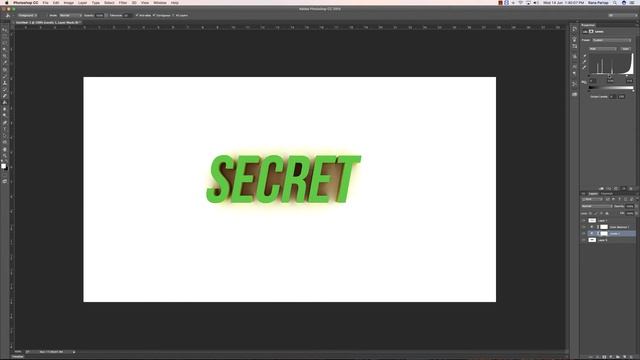Open the Mode dropdown in options bar
This screenshot has width=640, height=360.
[x=70, y=15]
